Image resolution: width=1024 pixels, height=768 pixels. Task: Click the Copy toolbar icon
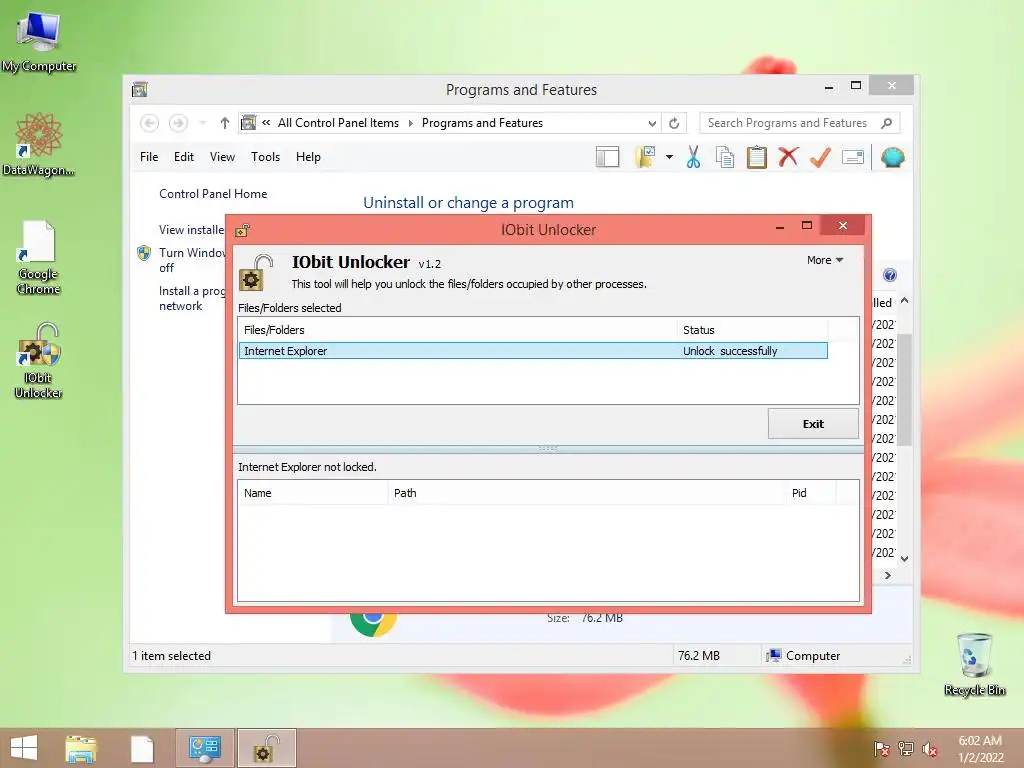click(725, 157)
